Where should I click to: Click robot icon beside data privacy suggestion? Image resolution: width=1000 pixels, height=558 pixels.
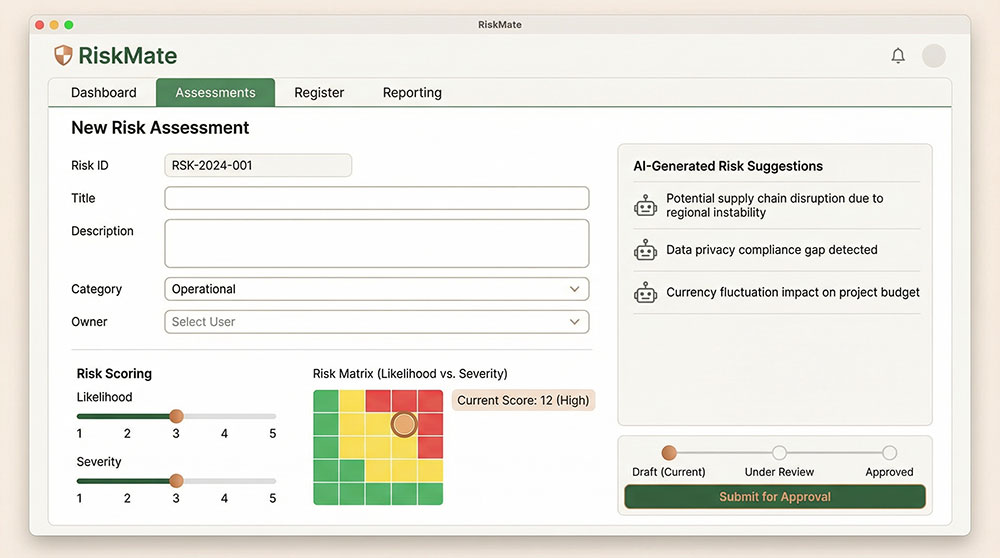point(645,250)
